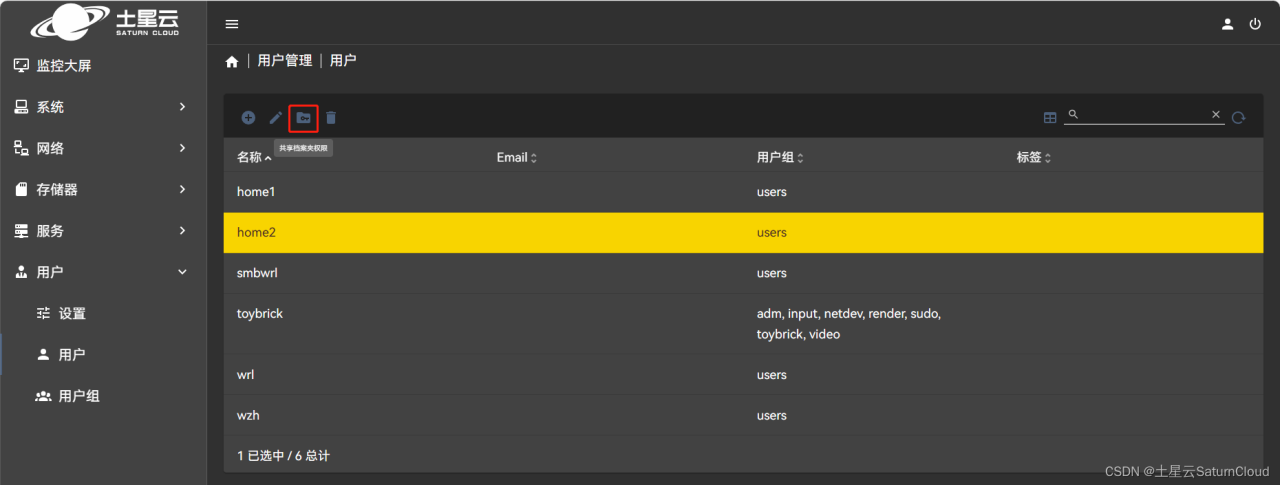Click the 用户管理 breadcrumb link

tap(285, 61)
